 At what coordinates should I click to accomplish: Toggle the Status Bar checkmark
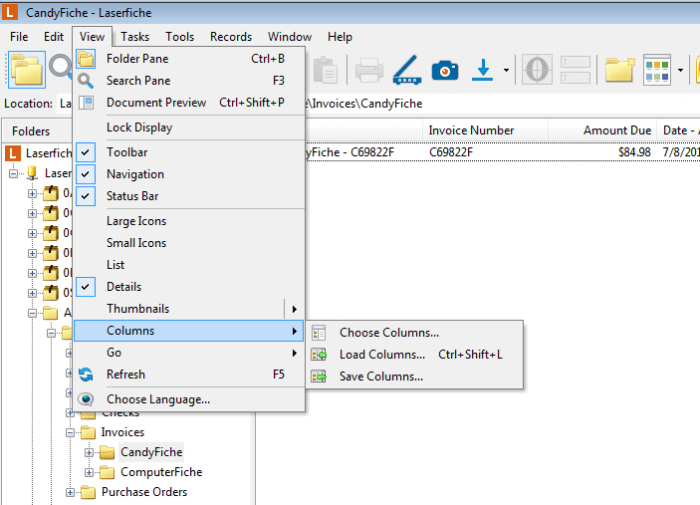[85, 196]
